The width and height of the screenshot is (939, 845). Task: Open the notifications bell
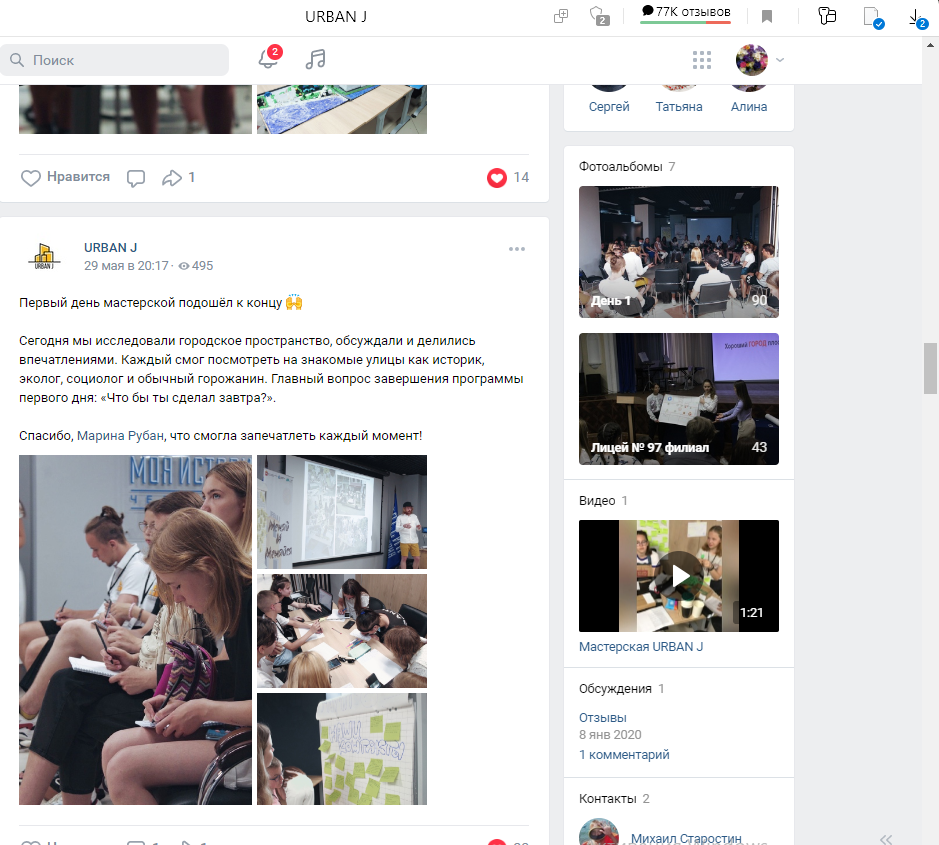pos(268,59)
